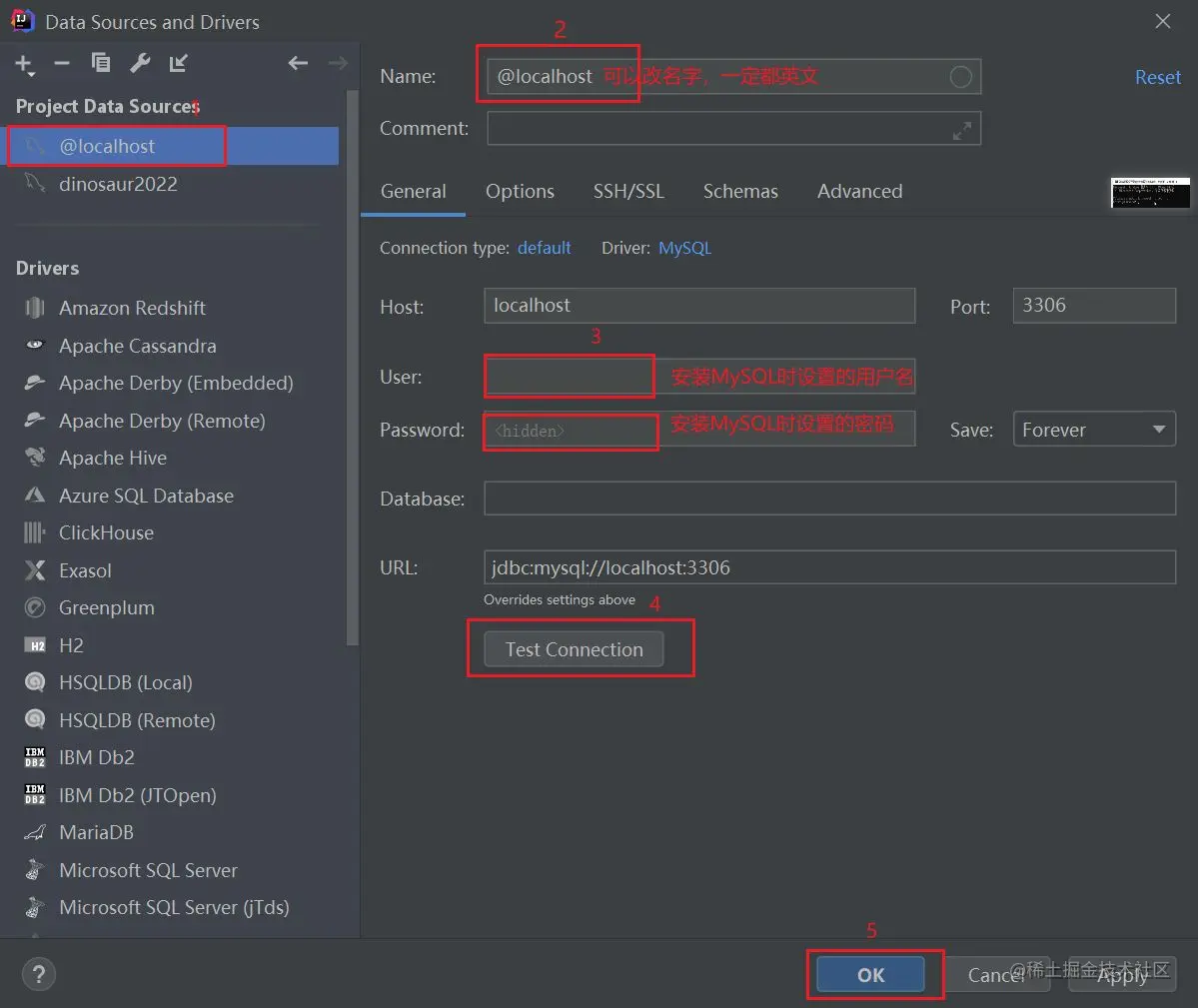Duplicate the selected data source
The height and width of the screenshot is (1008, 1198).
[101, 63]
